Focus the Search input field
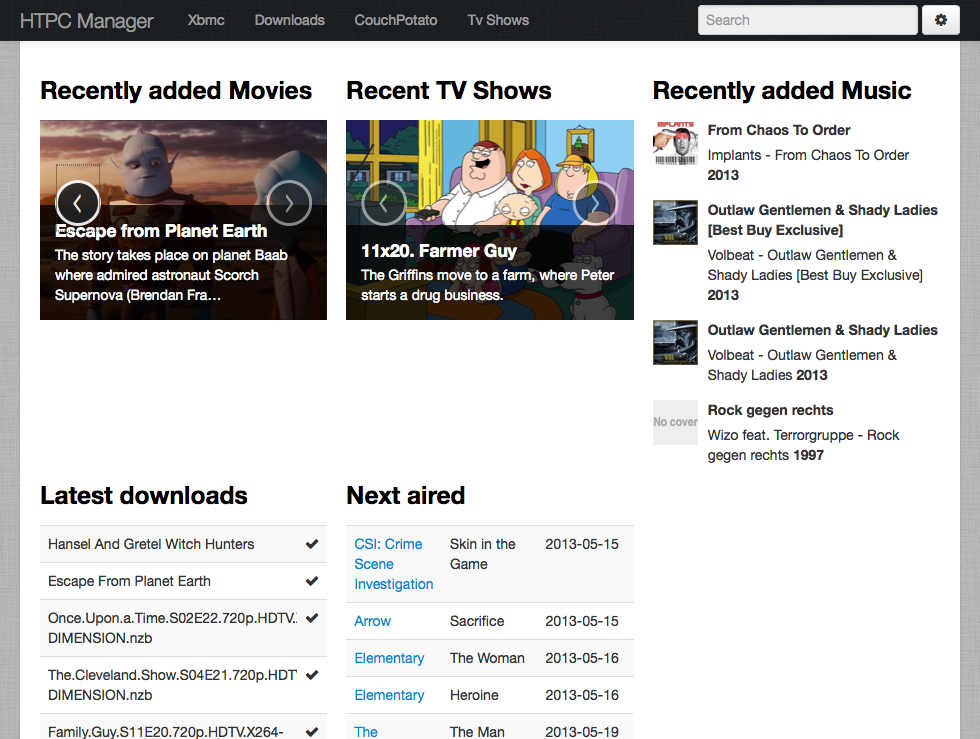This screenshot has width=980, height=739. click(808, 20)
